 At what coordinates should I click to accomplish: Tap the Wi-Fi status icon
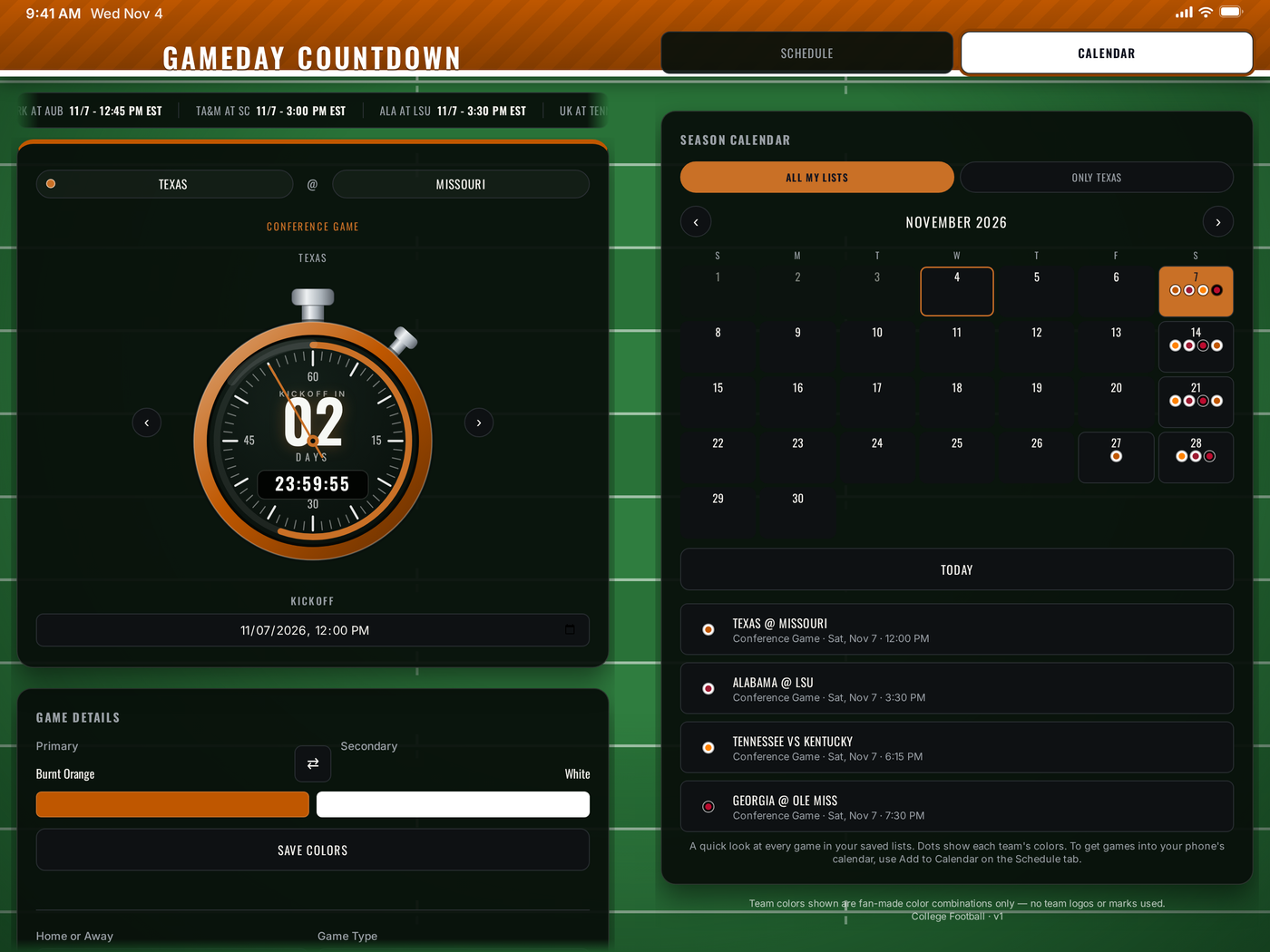point(1206,13)
